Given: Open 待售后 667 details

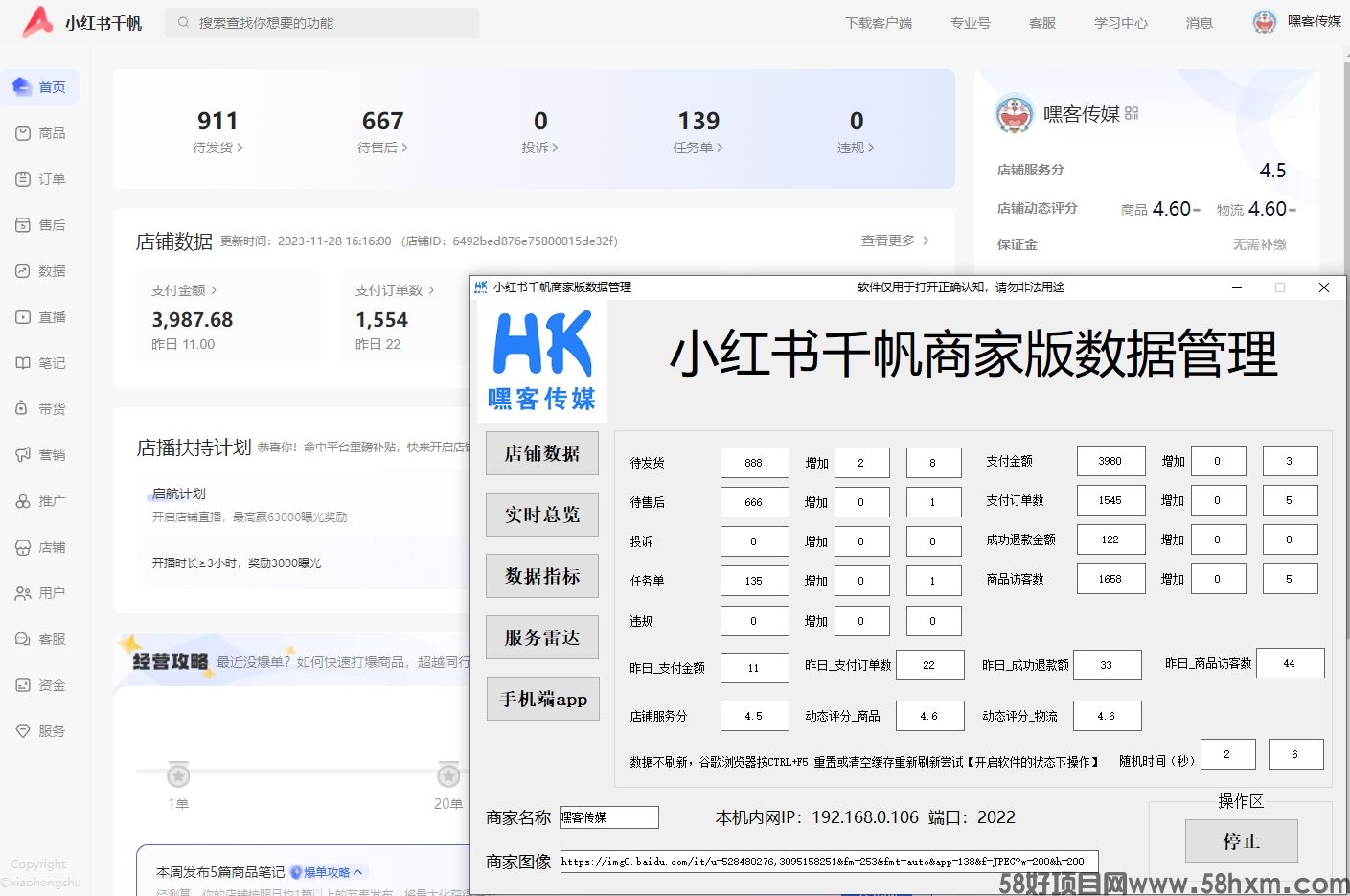Looking at the screenshot, I should coord(382,131).
